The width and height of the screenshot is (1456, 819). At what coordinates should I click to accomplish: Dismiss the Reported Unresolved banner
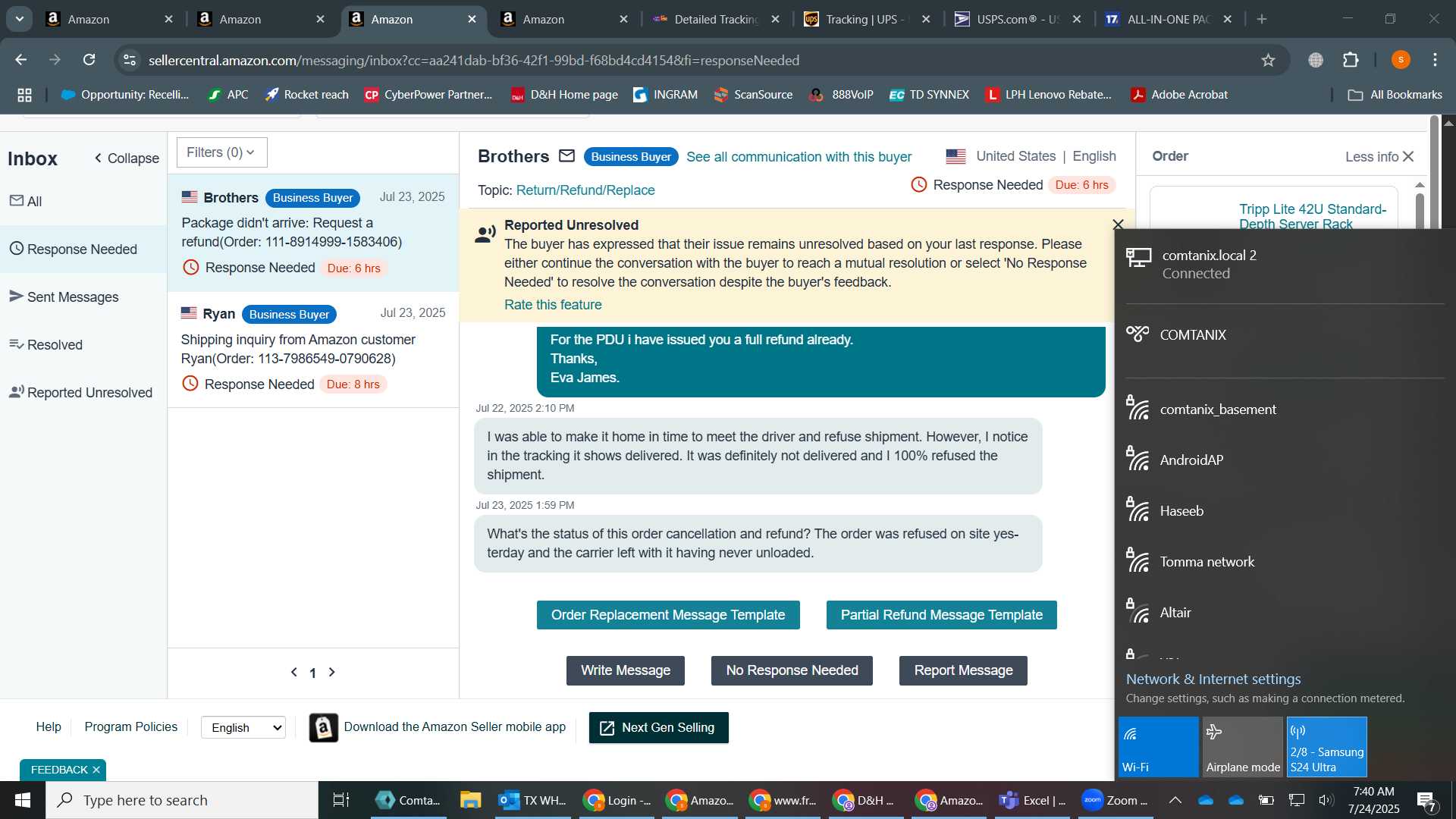coord(1118,224)
